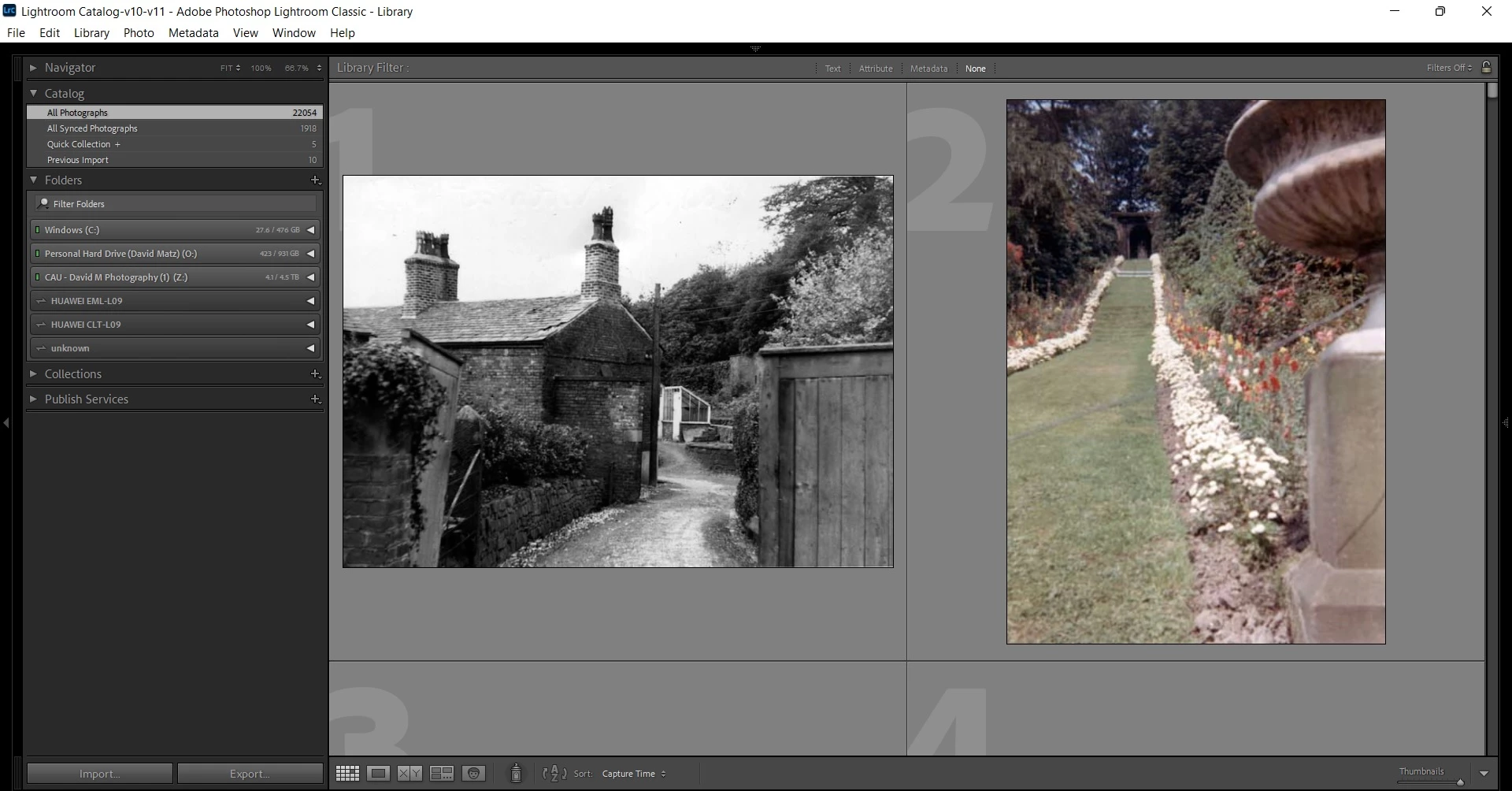
Task: Add a new collection with plus icon
Action: pos(315,374)
